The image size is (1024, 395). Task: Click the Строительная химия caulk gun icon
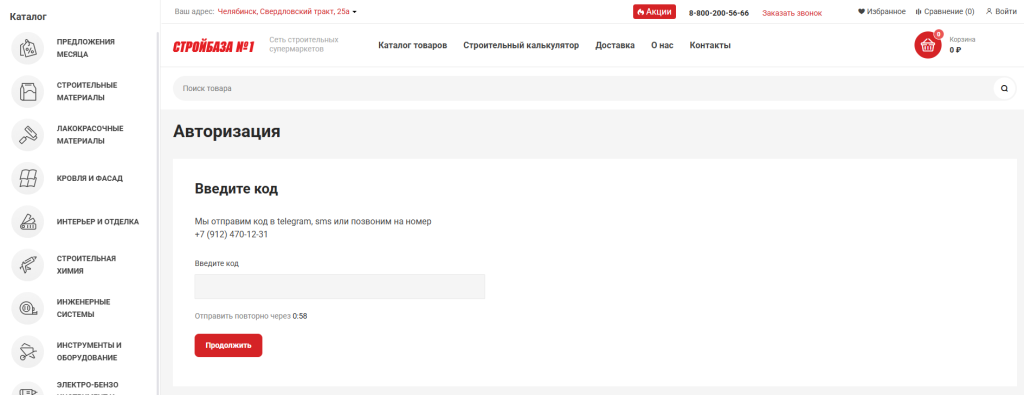(x=27, y=265)
